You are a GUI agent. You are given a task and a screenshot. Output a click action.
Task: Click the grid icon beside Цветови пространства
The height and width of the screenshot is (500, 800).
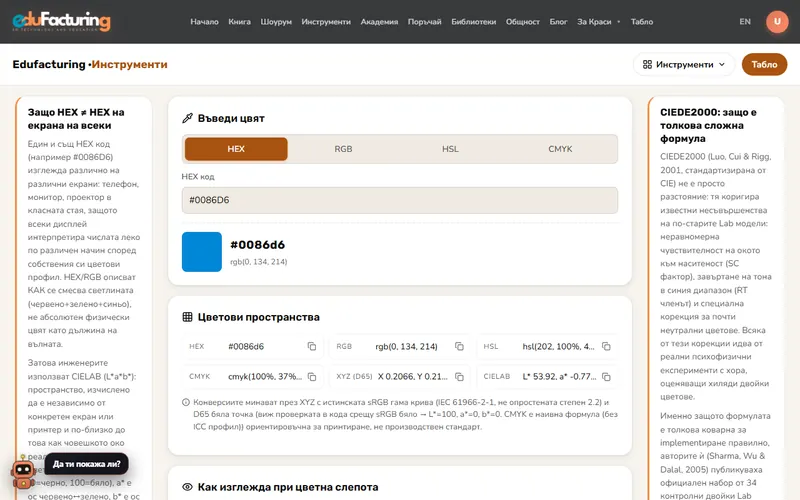point(187,317)
